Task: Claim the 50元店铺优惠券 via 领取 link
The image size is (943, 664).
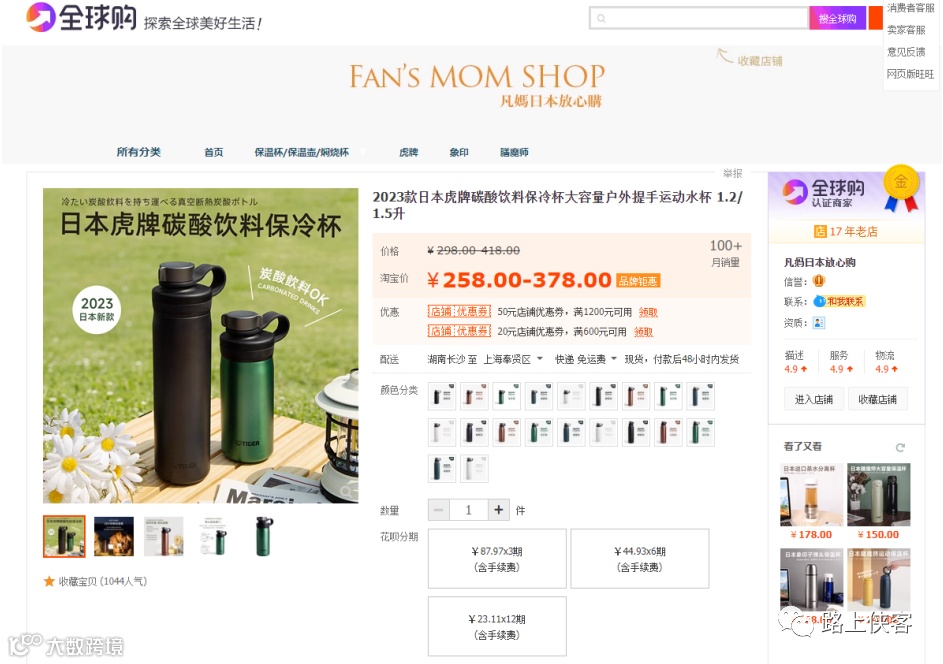Action: point(648,312)
